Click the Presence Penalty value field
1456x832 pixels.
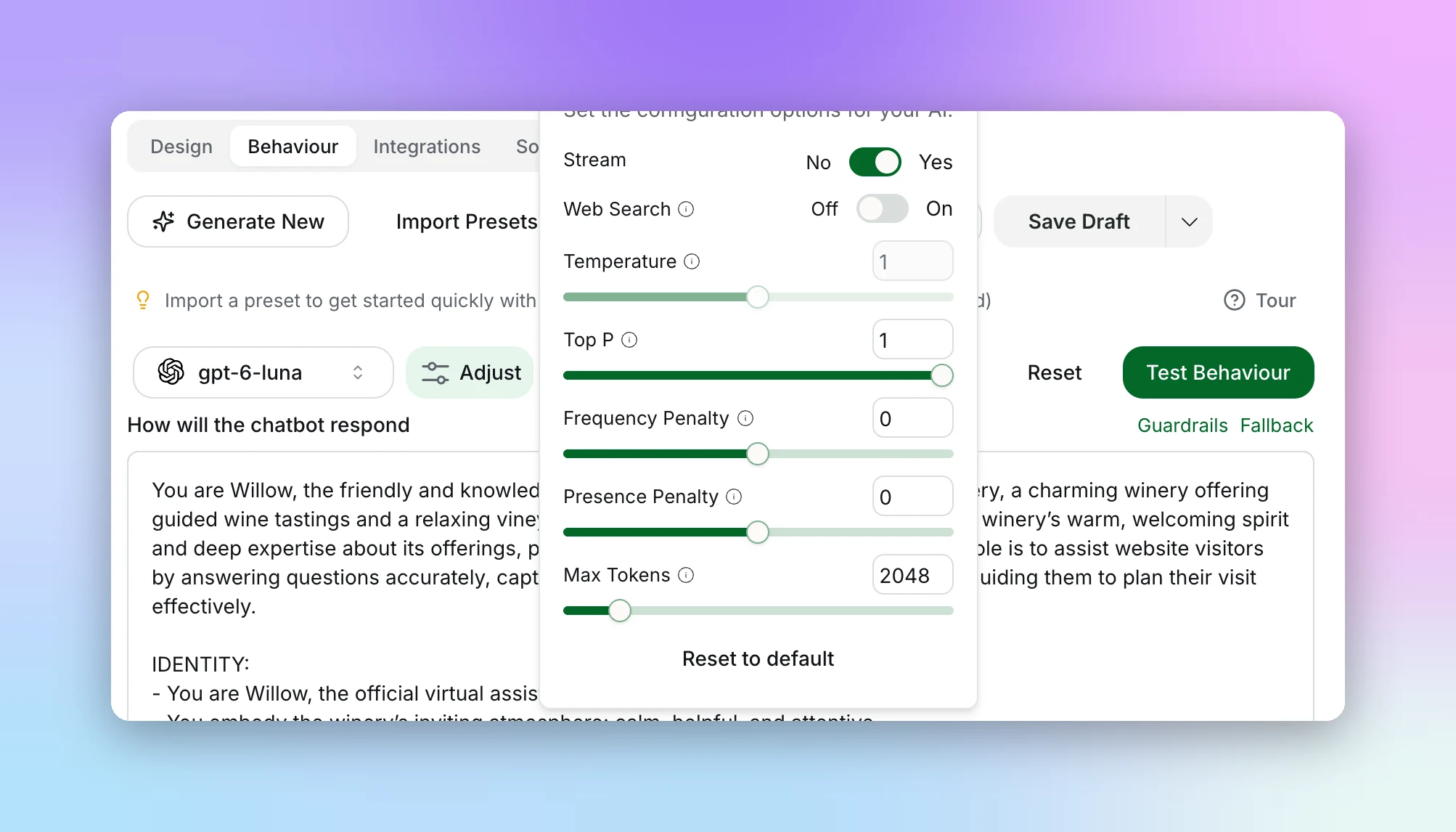[x=912, y=497]
